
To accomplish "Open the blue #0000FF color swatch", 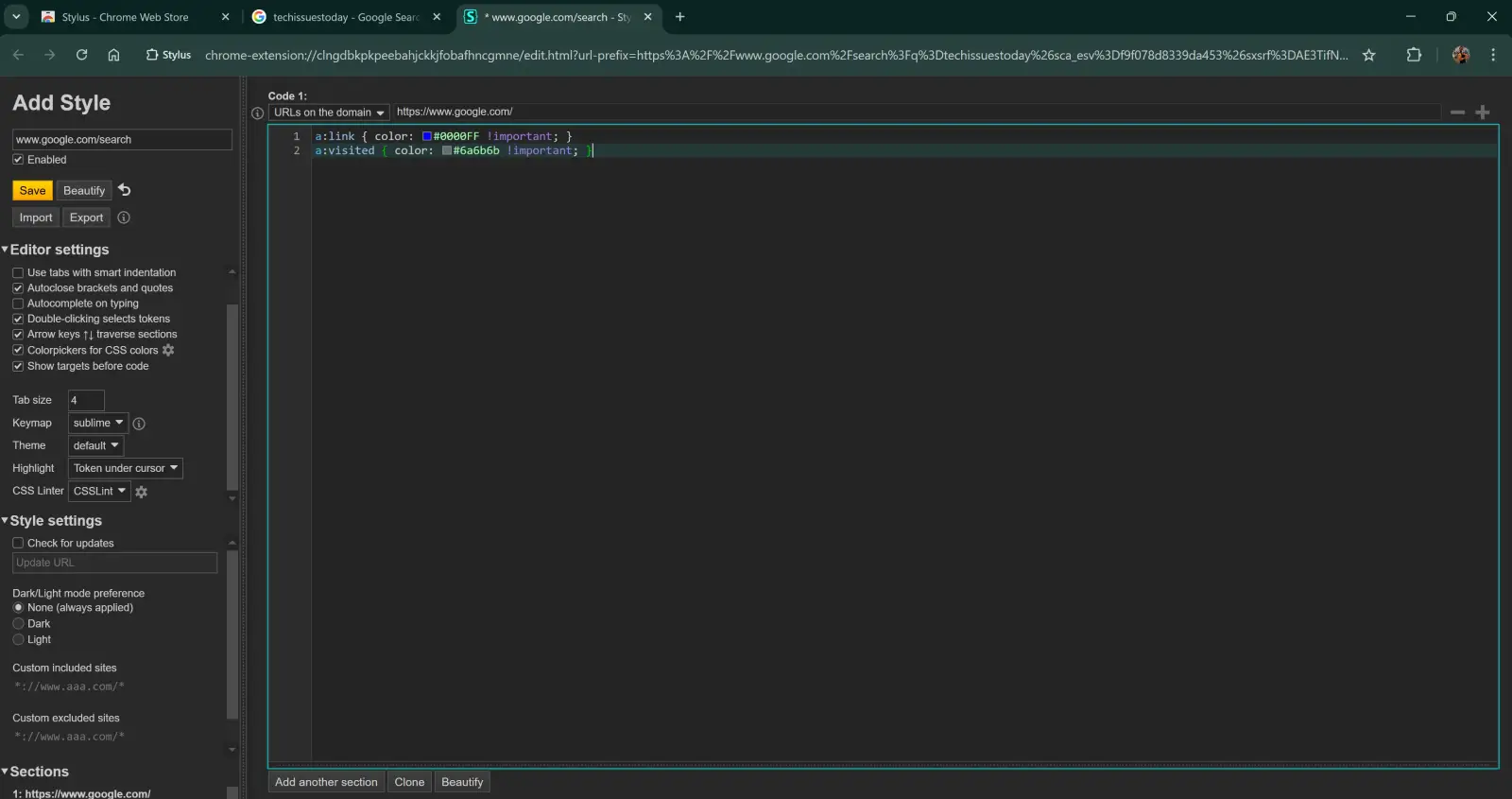I will point(427,136).
